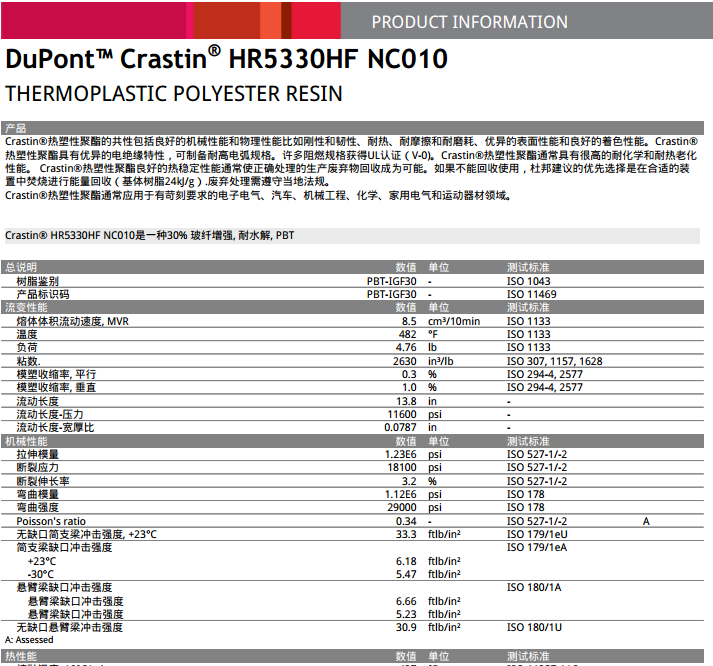
Task: Click the ISO 179/1eU standard
Action: (x=537, y=534)
